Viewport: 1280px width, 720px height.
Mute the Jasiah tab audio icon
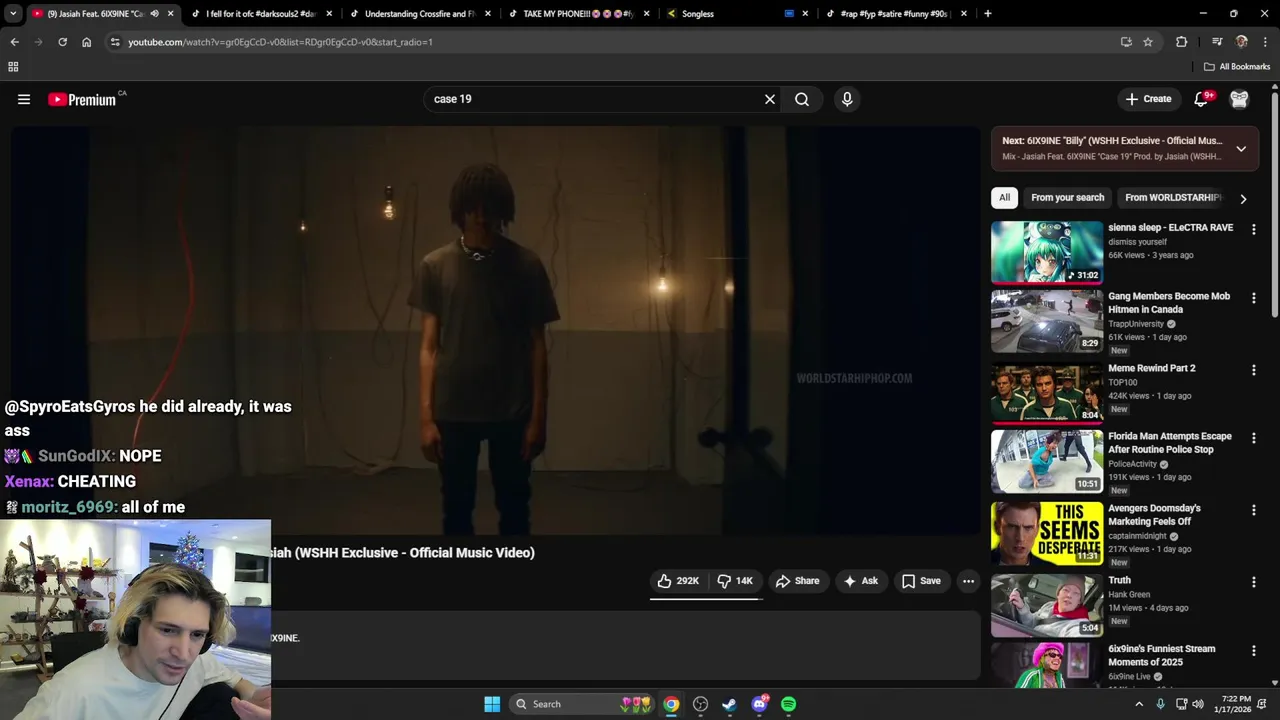[x=154, y=14]
